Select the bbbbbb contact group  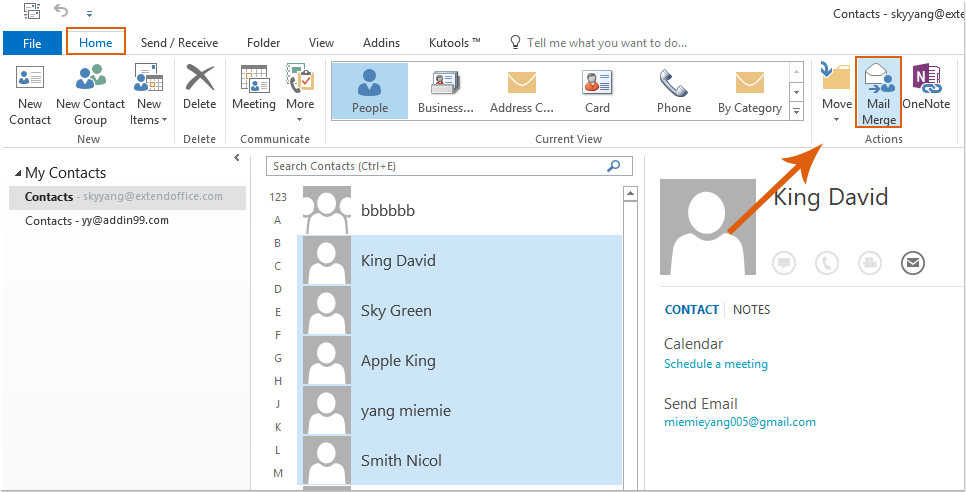point(459,211)
